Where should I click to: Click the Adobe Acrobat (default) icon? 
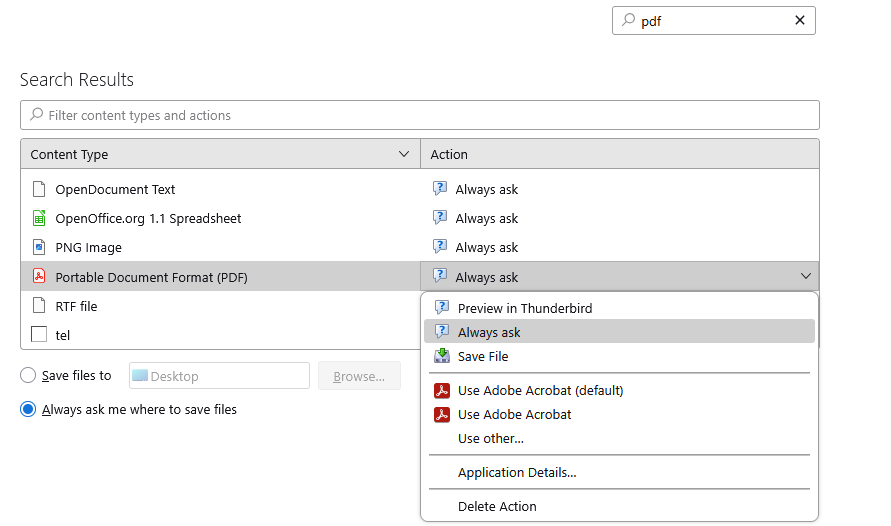tap(442, 390)
